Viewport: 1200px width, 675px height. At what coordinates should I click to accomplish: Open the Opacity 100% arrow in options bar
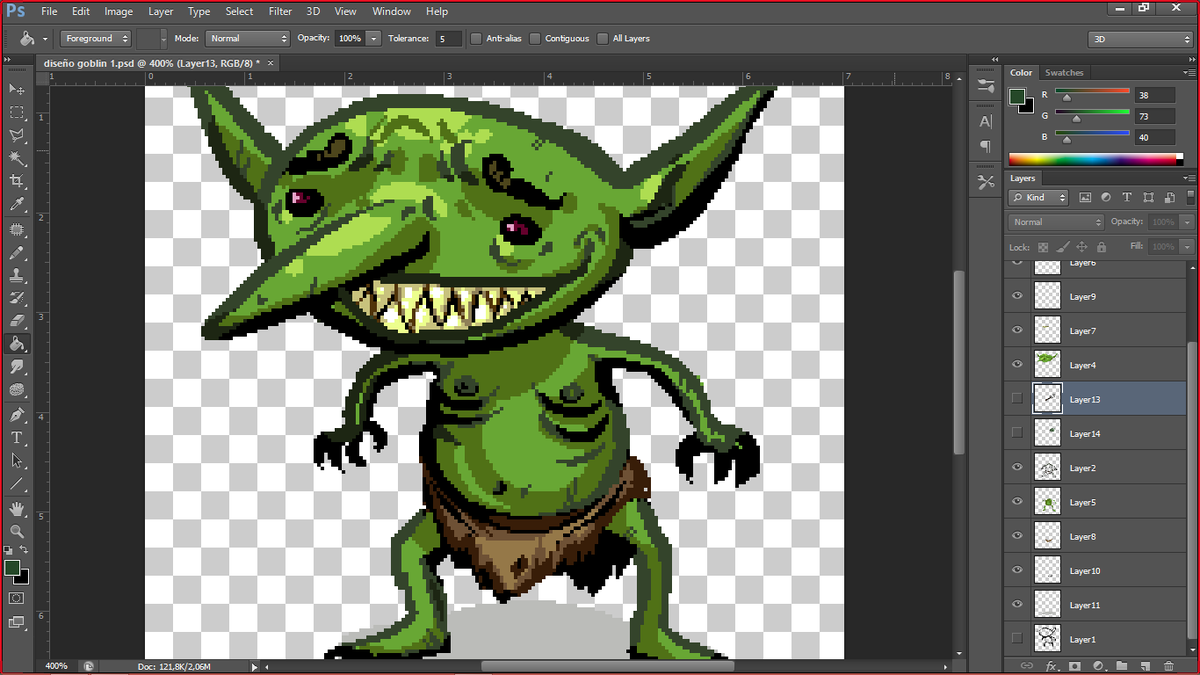374,38
